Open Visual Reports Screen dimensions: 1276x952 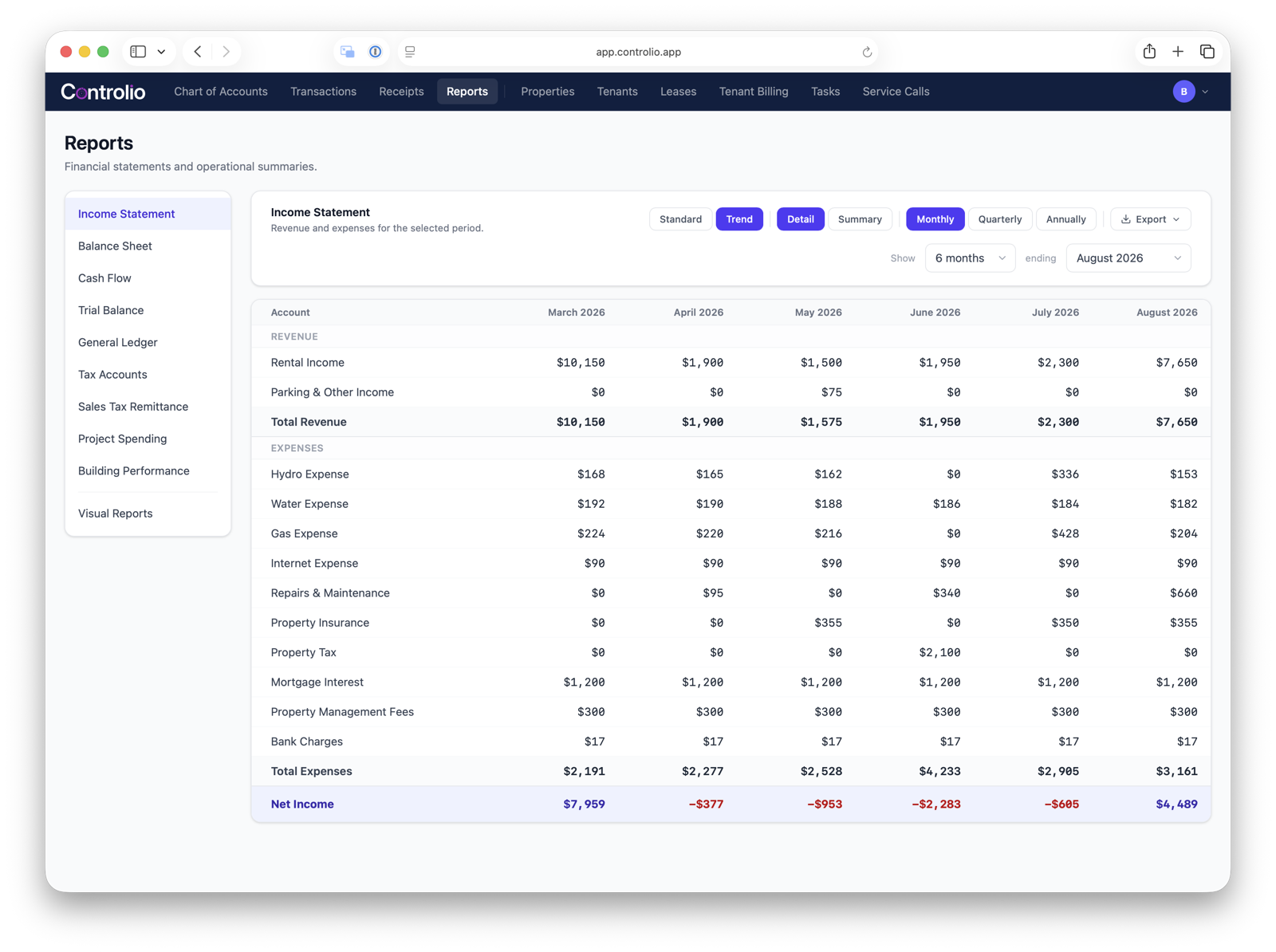point(148,513)
